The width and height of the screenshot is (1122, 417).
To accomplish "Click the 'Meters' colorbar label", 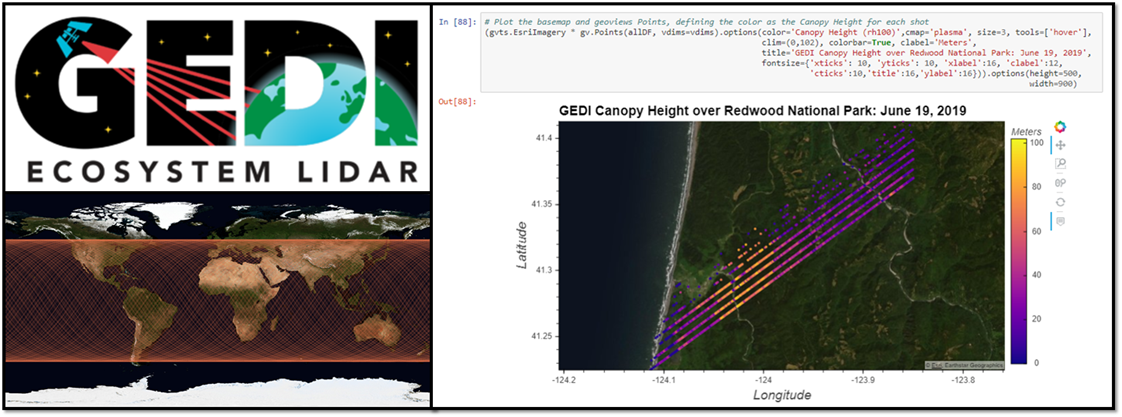I will (x=1026, y=132).
